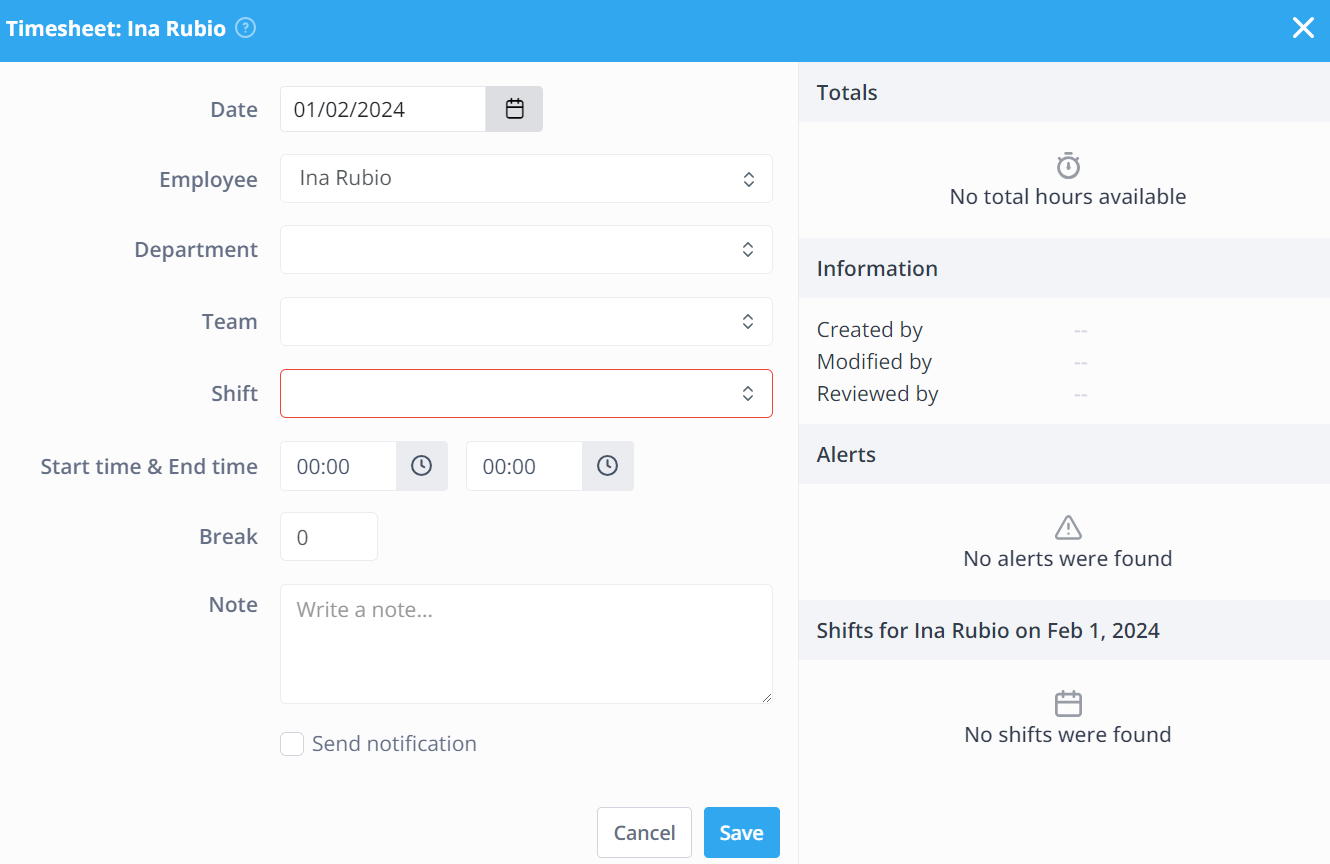Click the note text area
The height and width of the screenshot is (864, 1330).
tap(526, 644)
